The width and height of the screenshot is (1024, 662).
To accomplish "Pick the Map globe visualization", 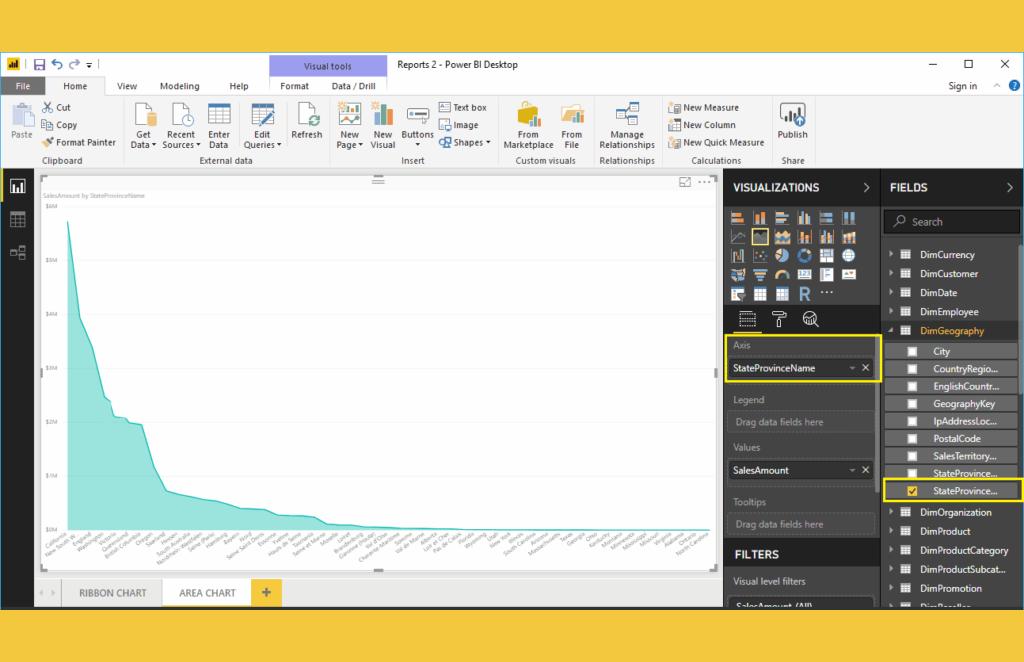I will click(849, 256).
